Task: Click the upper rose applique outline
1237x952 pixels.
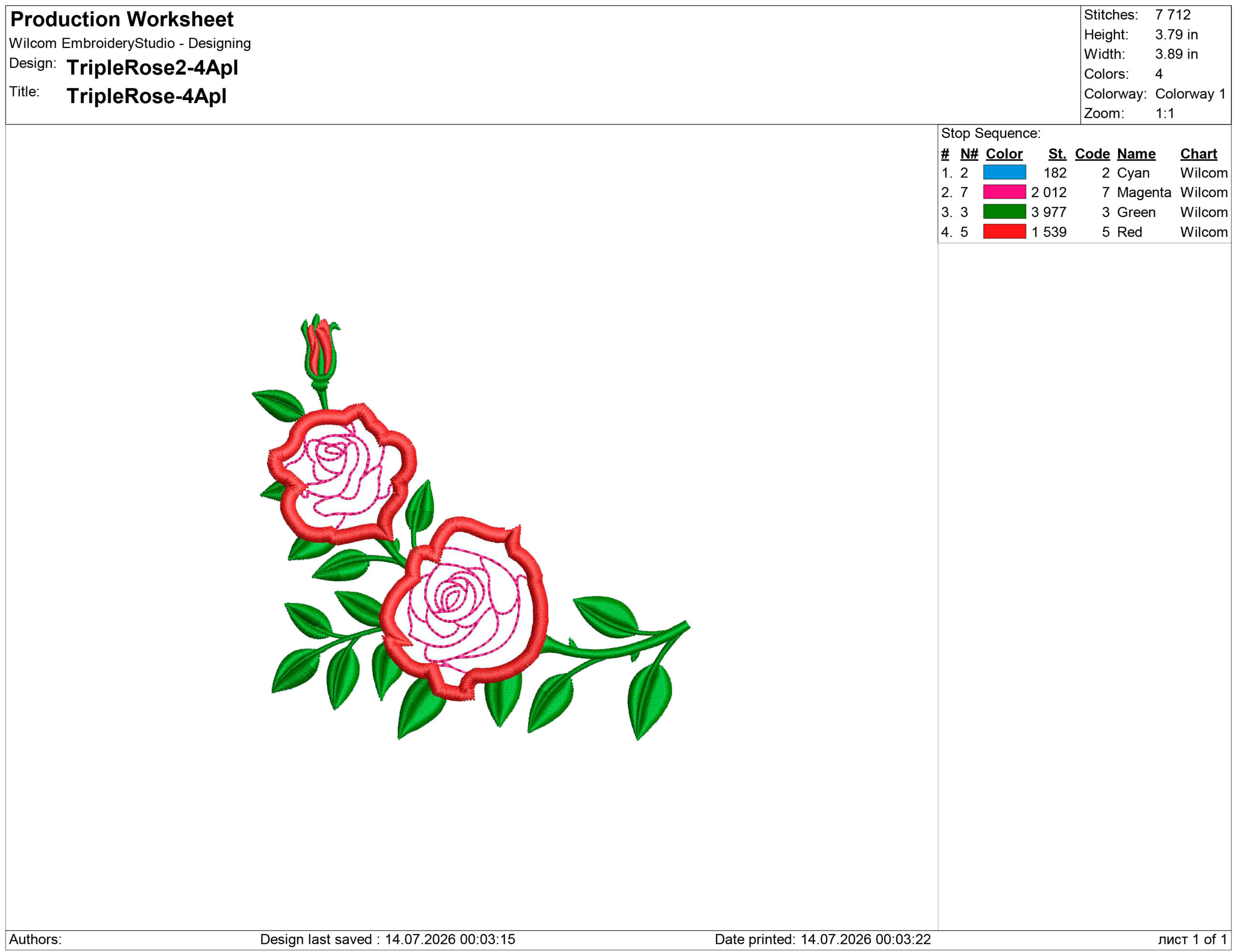Action: (342, 474)
